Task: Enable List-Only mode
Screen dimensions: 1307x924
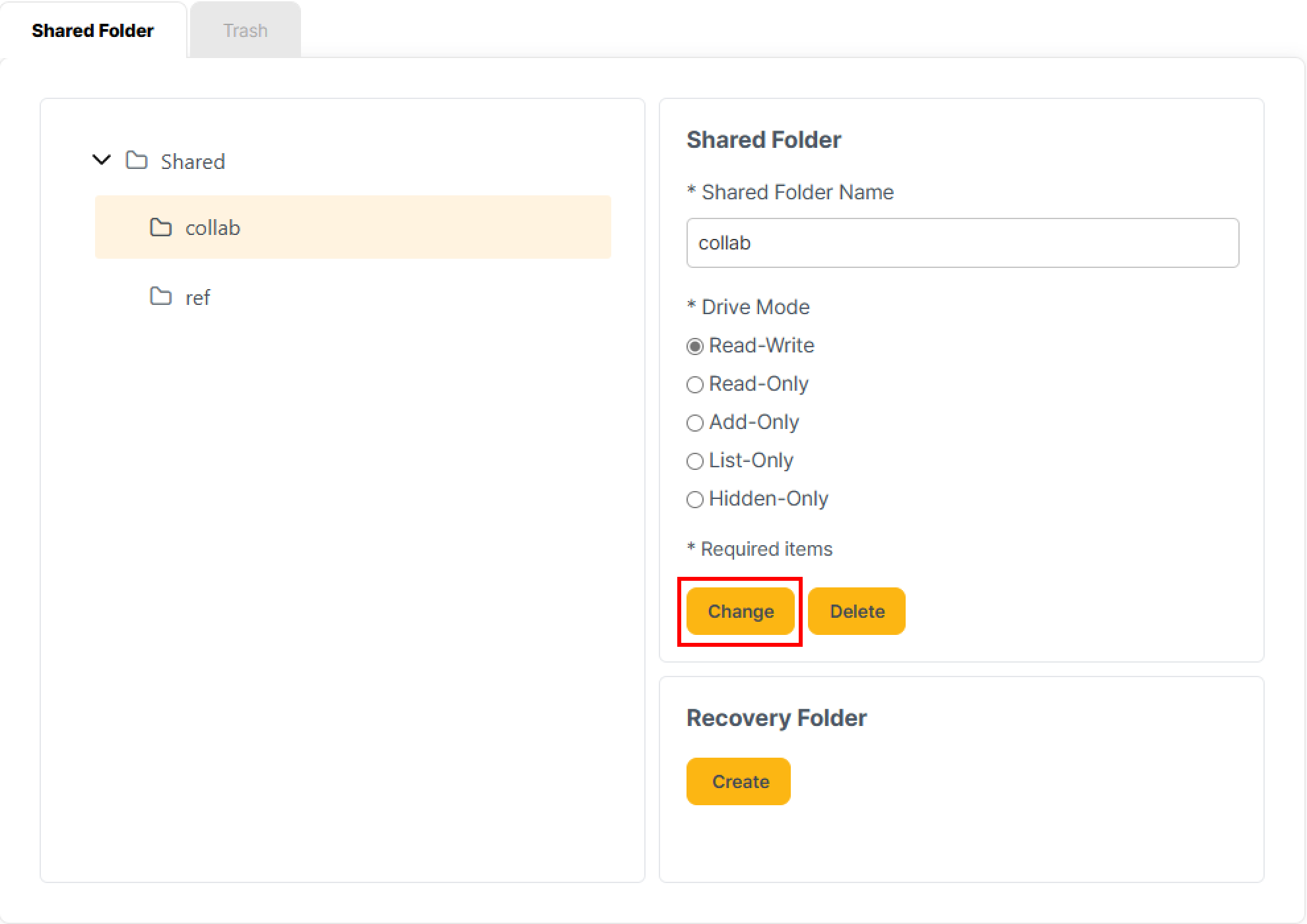Action: [694, 461]
